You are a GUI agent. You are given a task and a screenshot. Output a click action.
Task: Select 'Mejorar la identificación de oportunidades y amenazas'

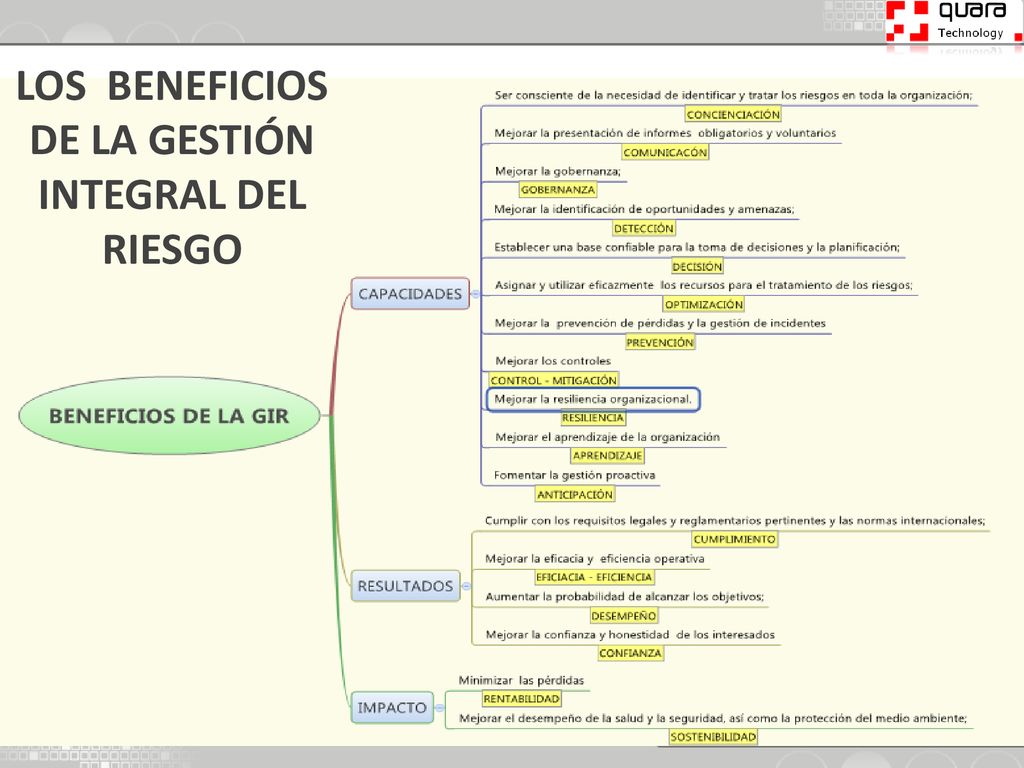(x=644, y=209)
